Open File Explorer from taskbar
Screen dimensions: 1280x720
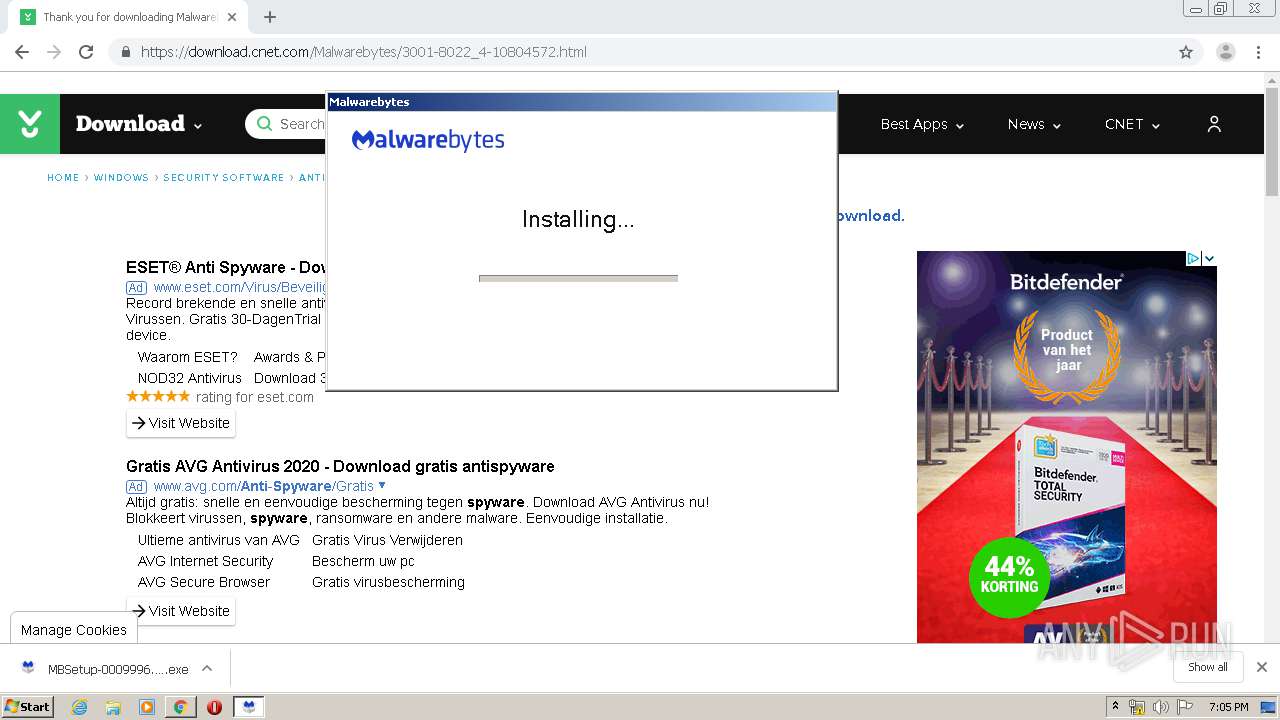(x=113, y=707)
